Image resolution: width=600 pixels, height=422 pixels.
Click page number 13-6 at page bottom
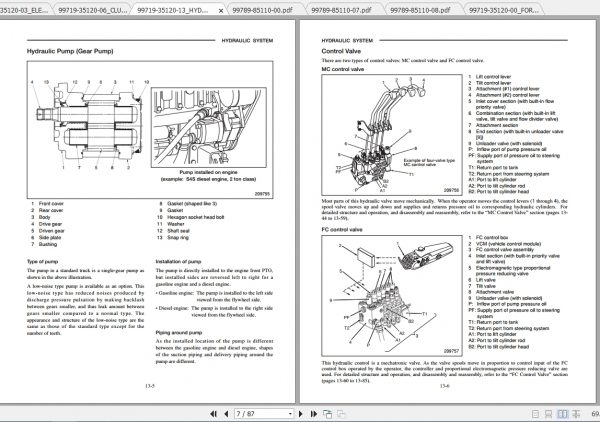coord(444,386)
